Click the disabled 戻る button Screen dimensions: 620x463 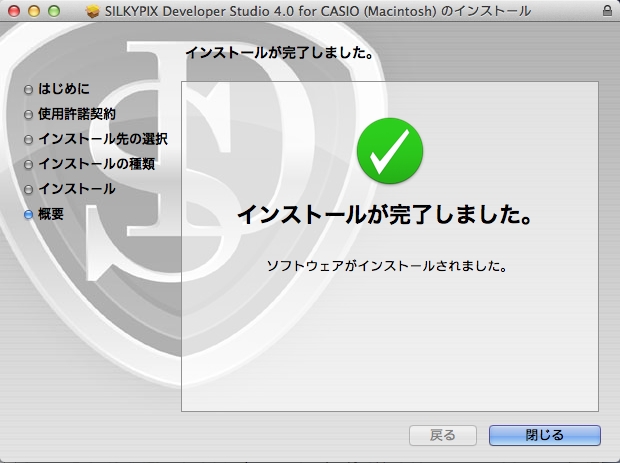point(442,435)
